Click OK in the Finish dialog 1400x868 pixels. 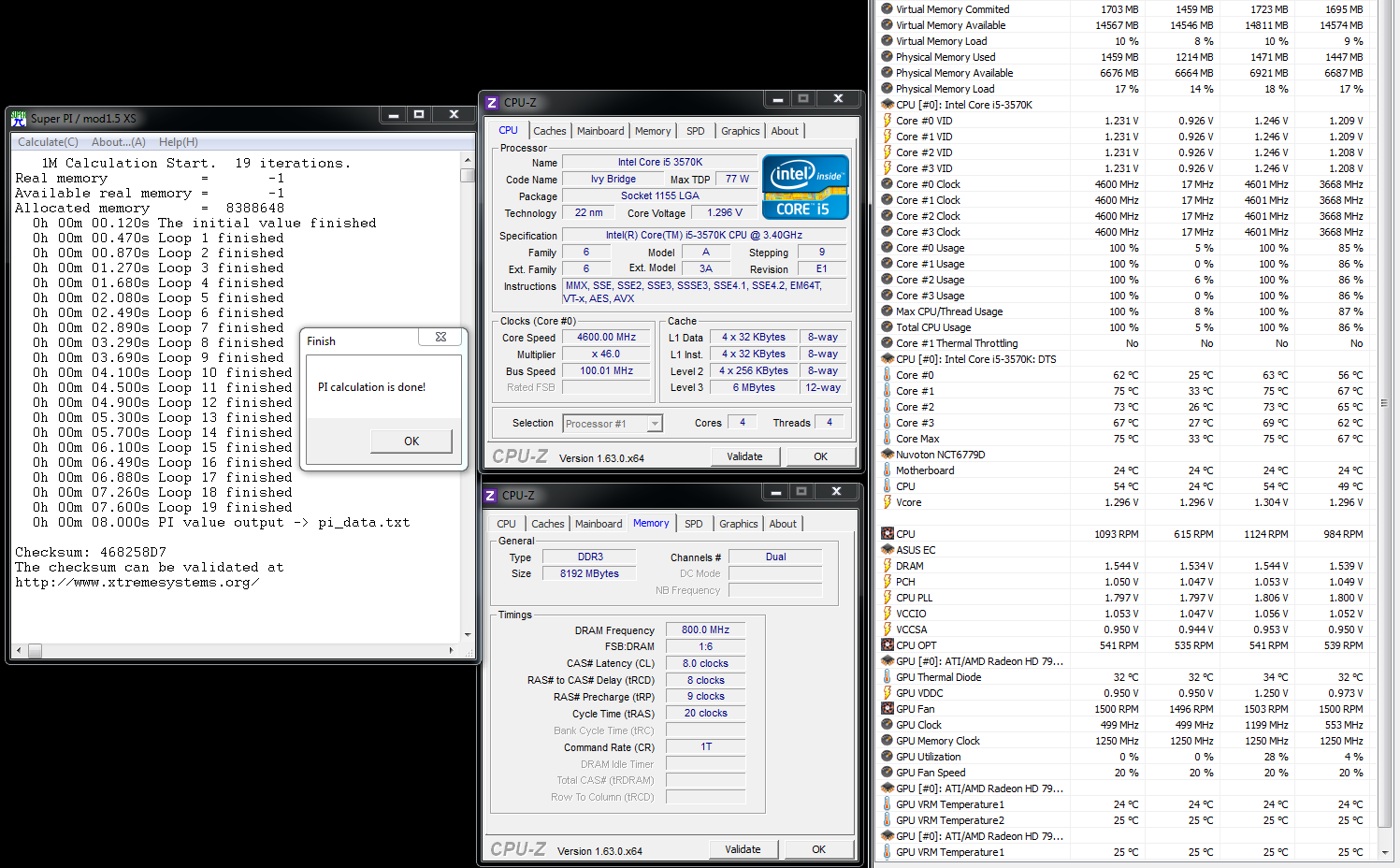tap(411, 441)
